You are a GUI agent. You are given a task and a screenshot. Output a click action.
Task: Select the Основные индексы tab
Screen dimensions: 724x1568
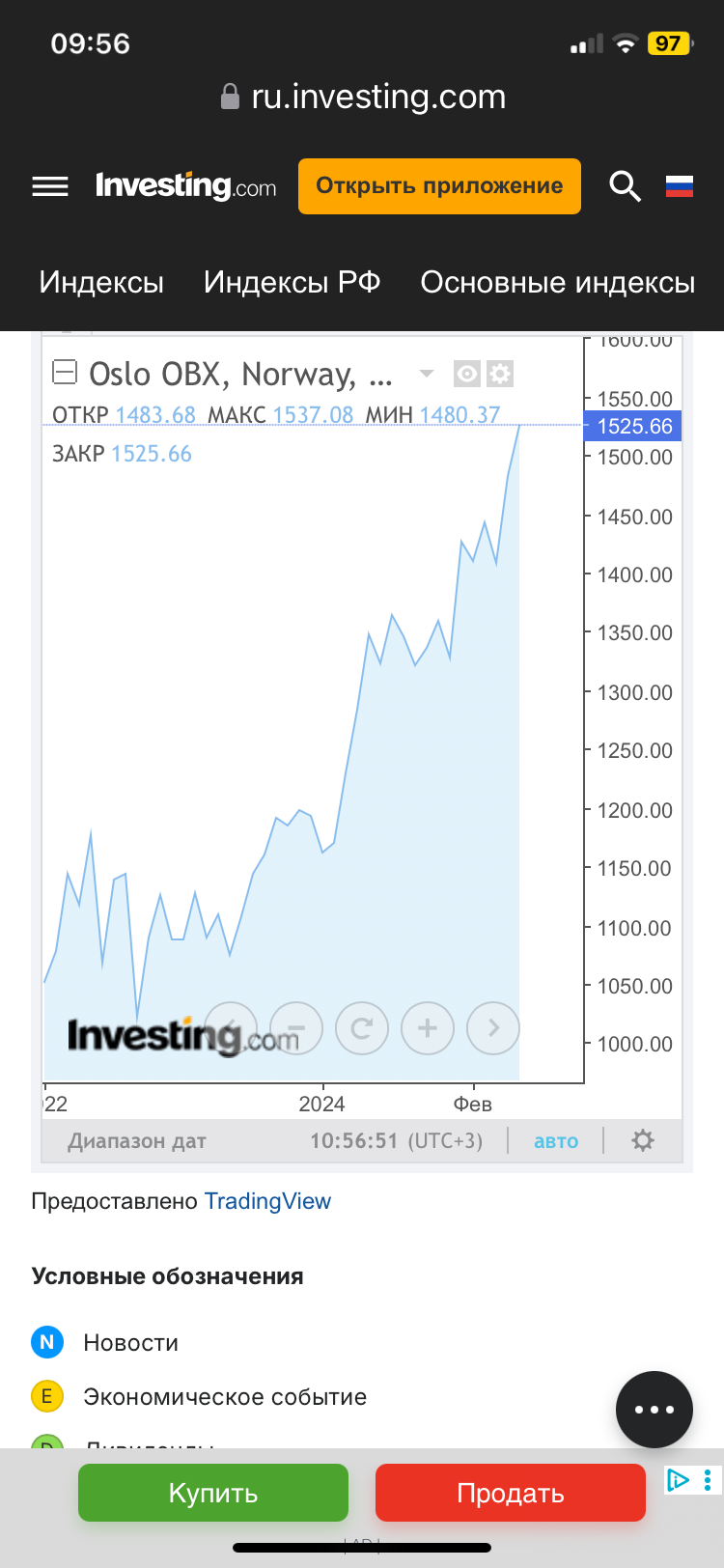tap(557, 282)
